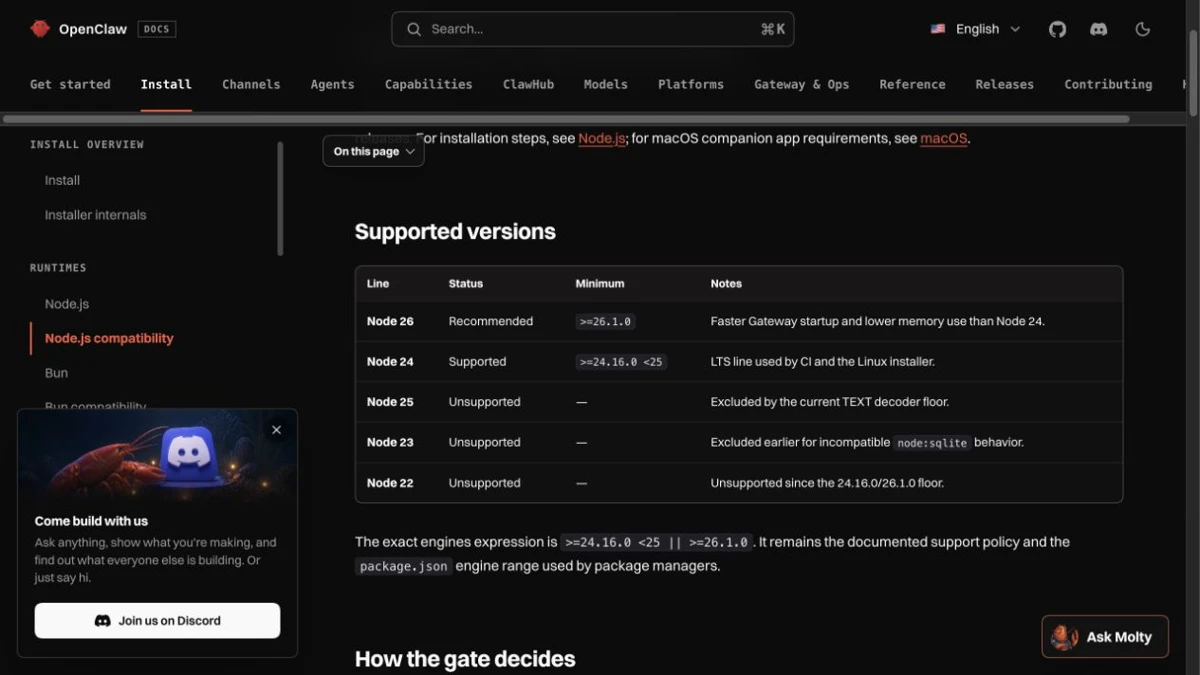
Task: Click the Status column header
Action: (466, 284)
